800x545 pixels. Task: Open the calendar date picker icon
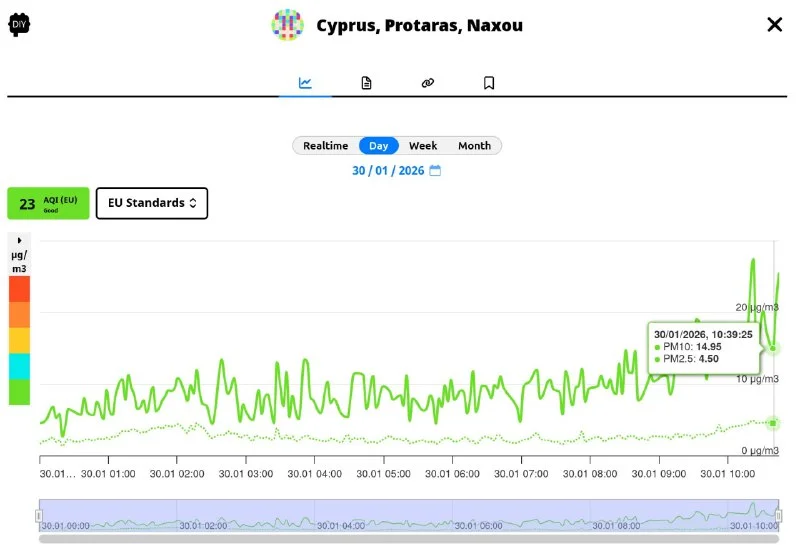[x=435, y=171]
